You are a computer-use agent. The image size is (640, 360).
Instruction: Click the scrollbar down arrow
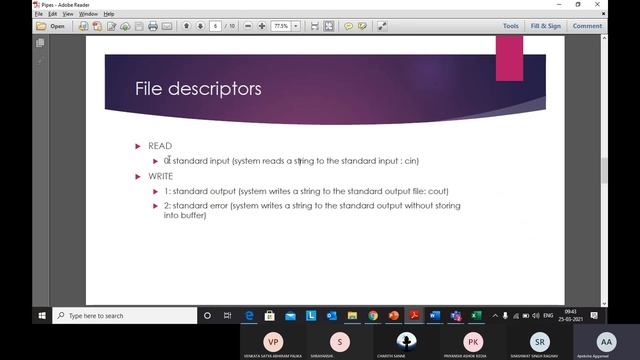coord(604,304)
